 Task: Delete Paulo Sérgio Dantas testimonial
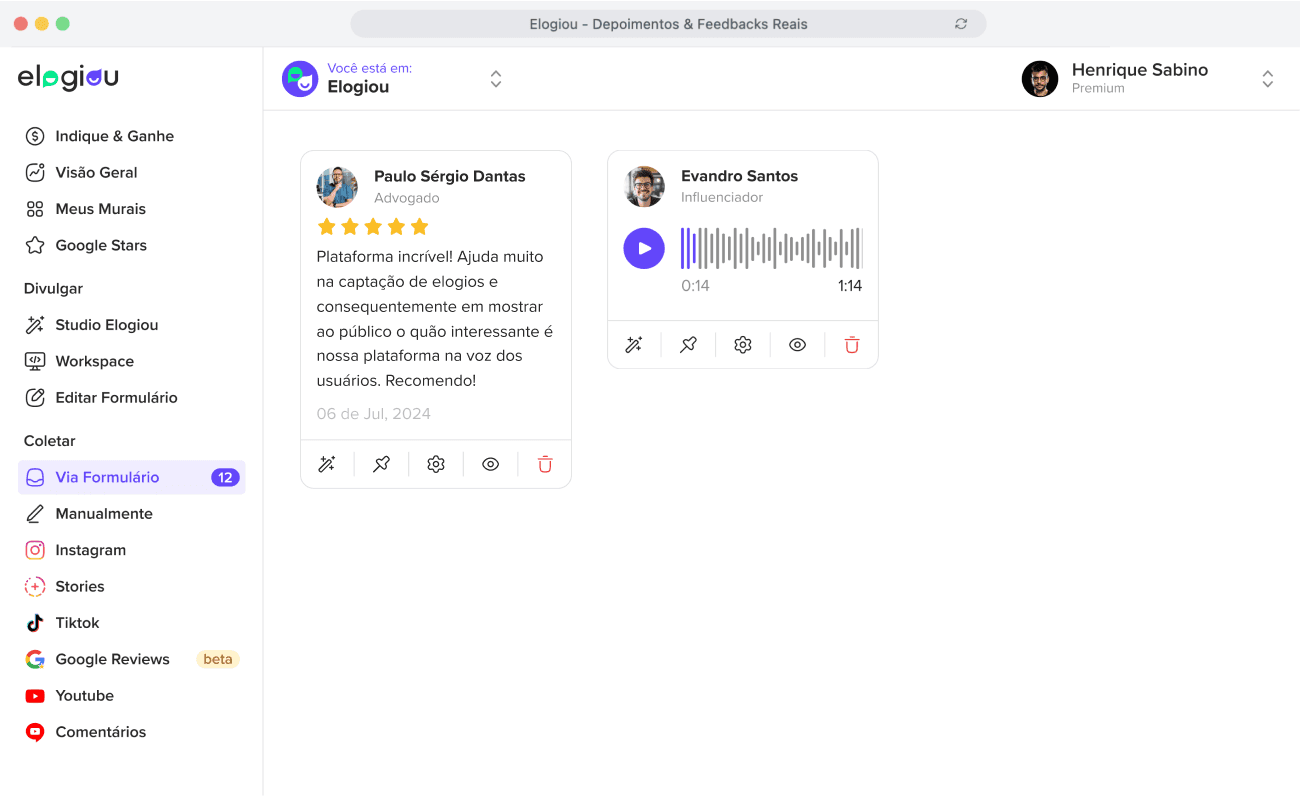pyautogui.click(x=545, y=464)
